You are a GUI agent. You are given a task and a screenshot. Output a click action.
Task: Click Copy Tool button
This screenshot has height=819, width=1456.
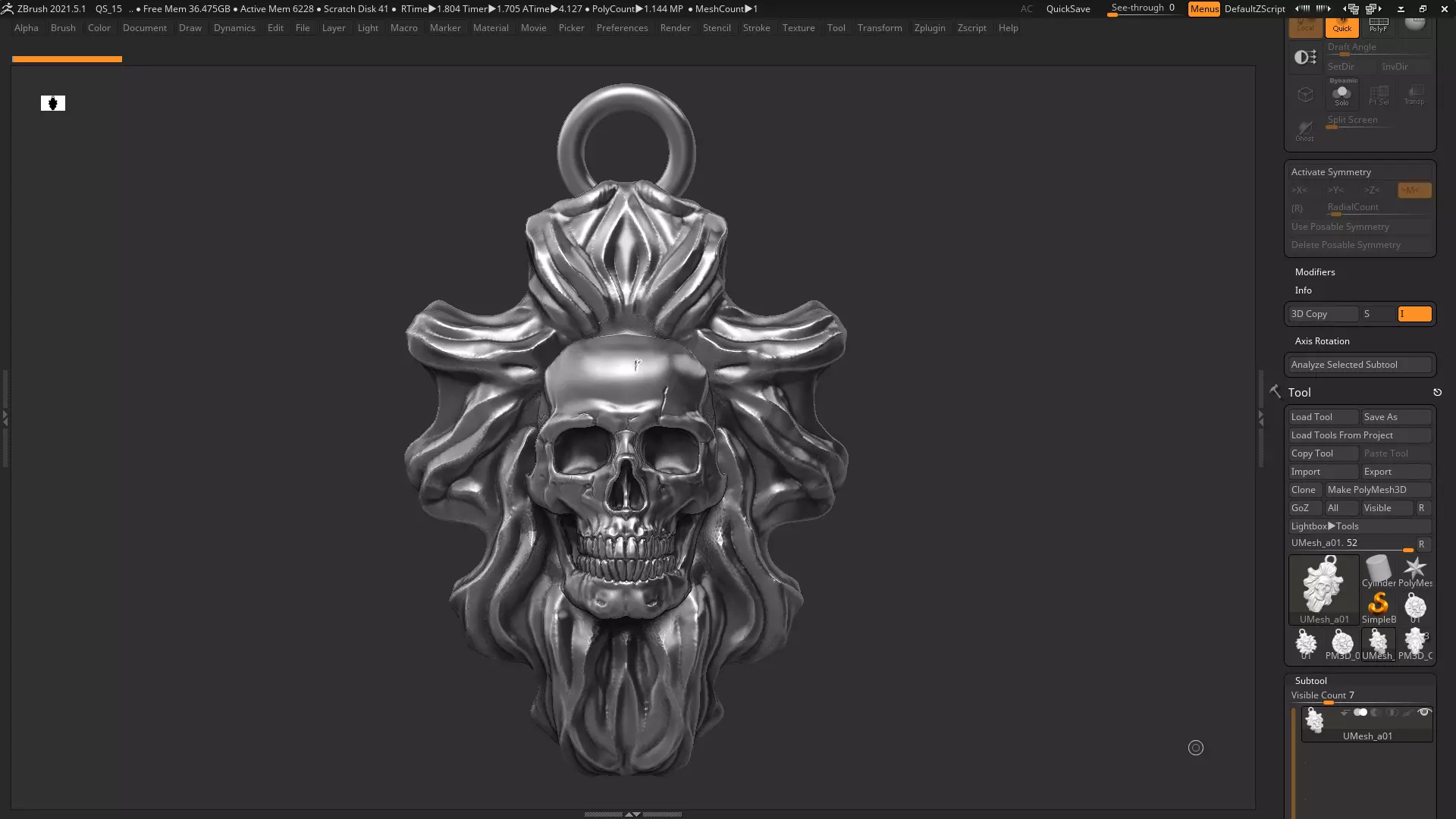click(1323, 453)
